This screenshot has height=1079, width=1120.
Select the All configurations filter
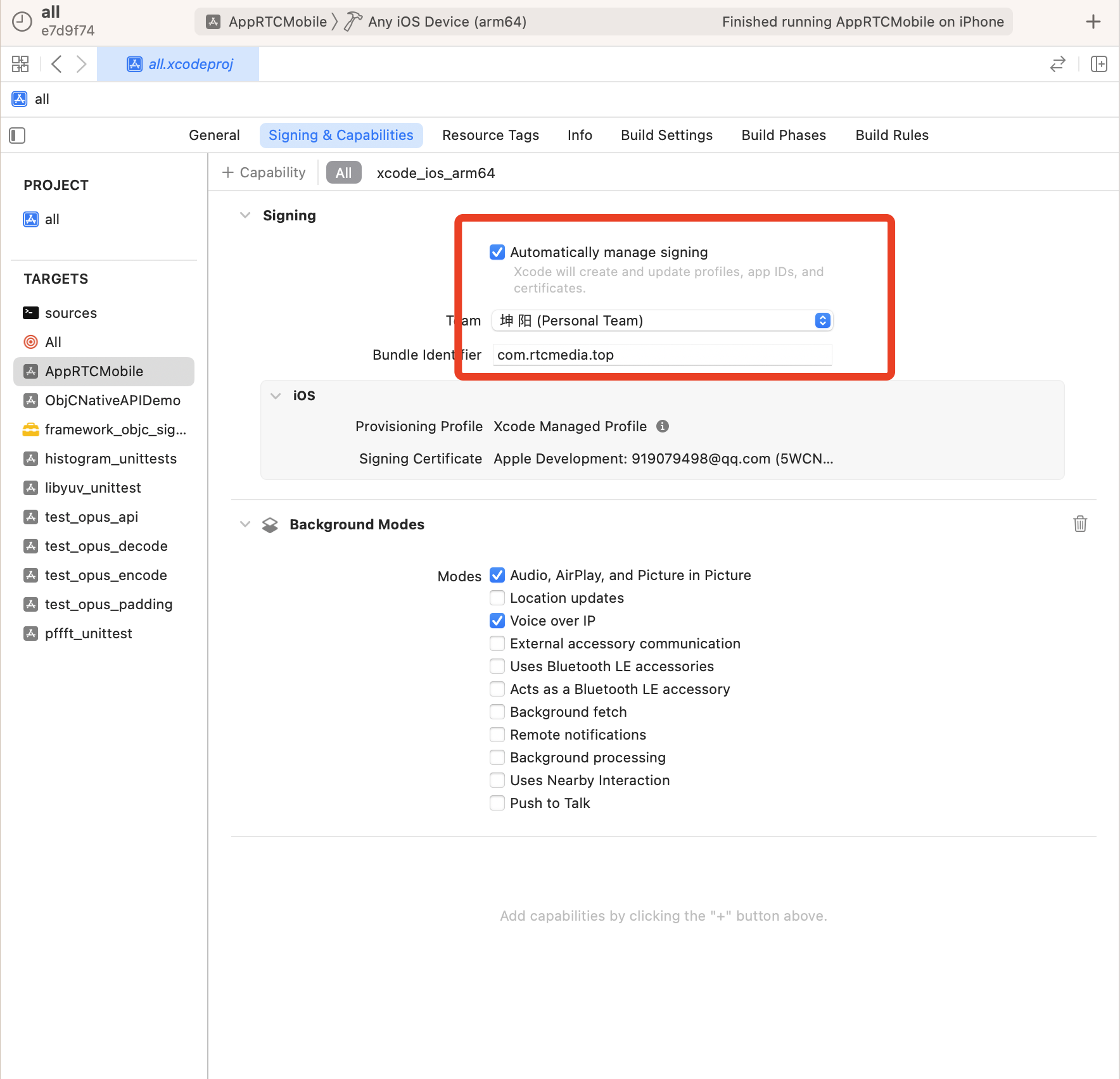coord(343,173)
